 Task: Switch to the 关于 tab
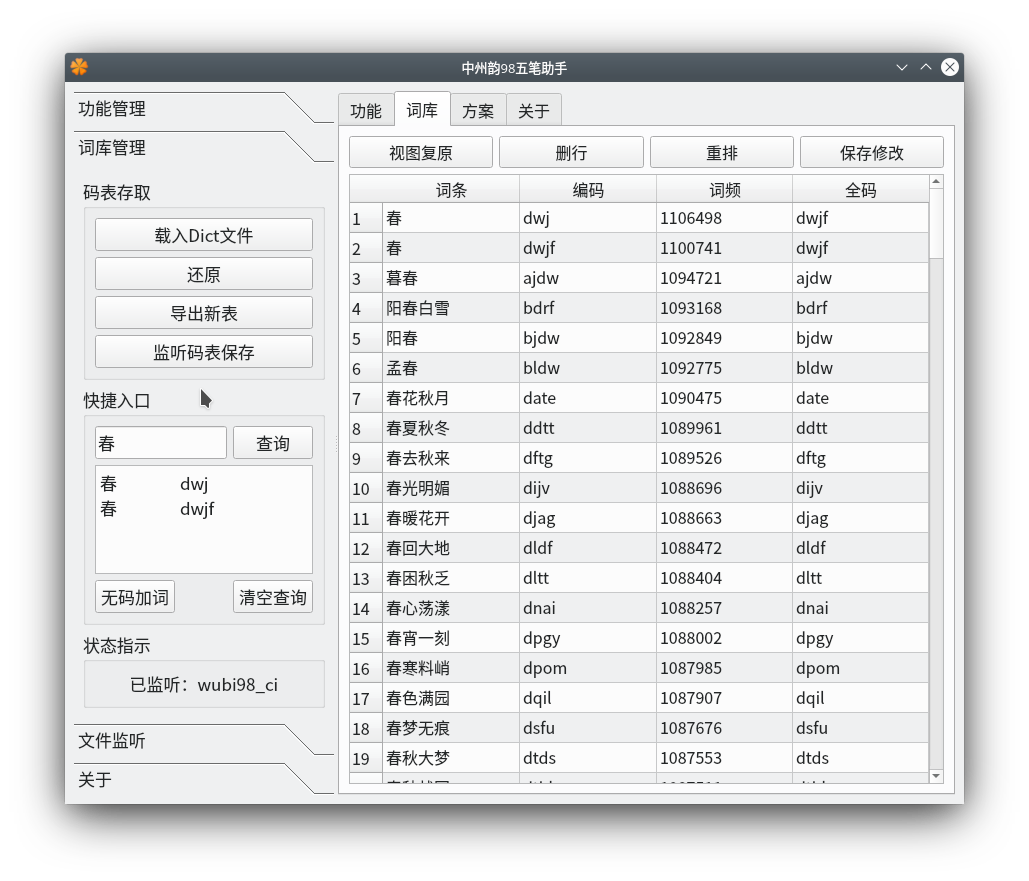click(534, 110)
